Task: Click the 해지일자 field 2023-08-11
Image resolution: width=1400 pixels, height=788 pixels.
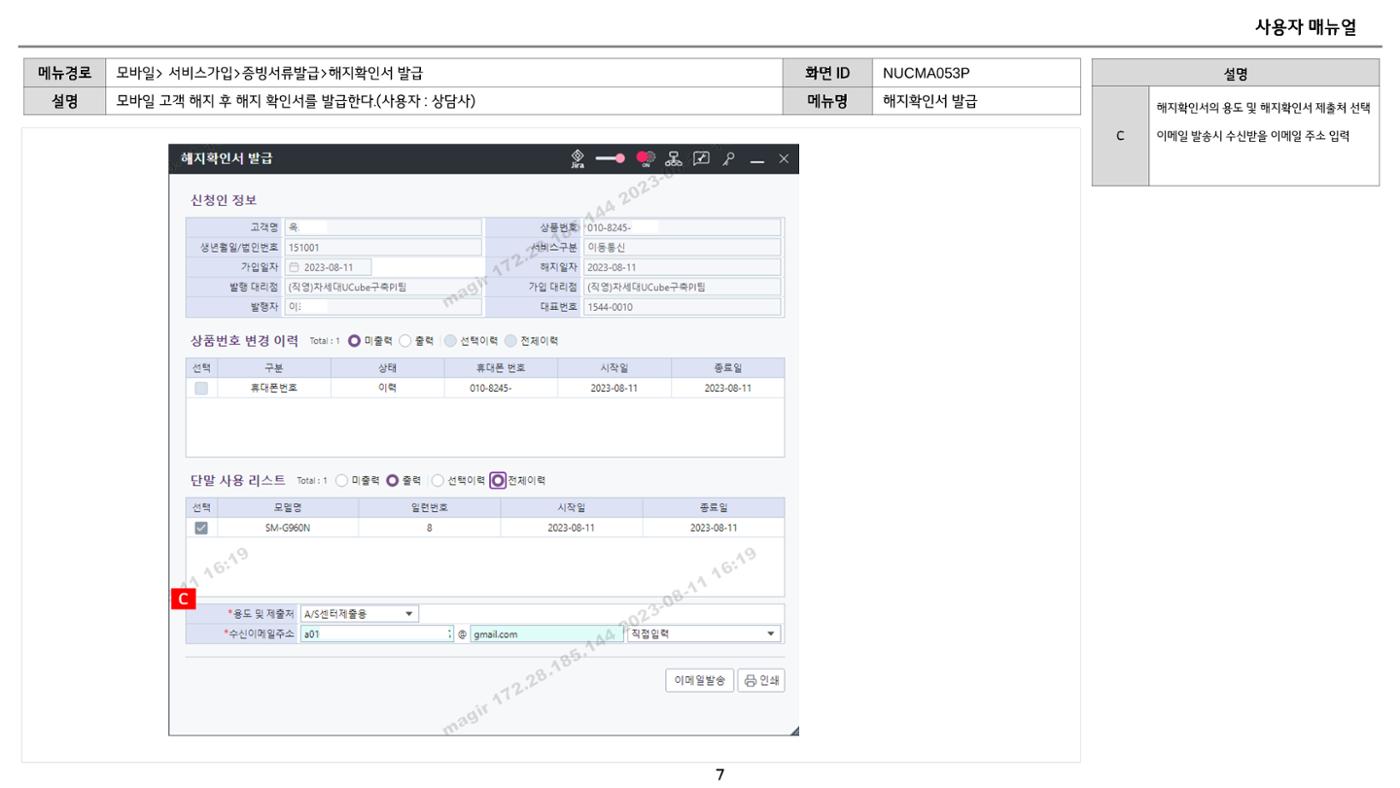Action: click(682, 267)
